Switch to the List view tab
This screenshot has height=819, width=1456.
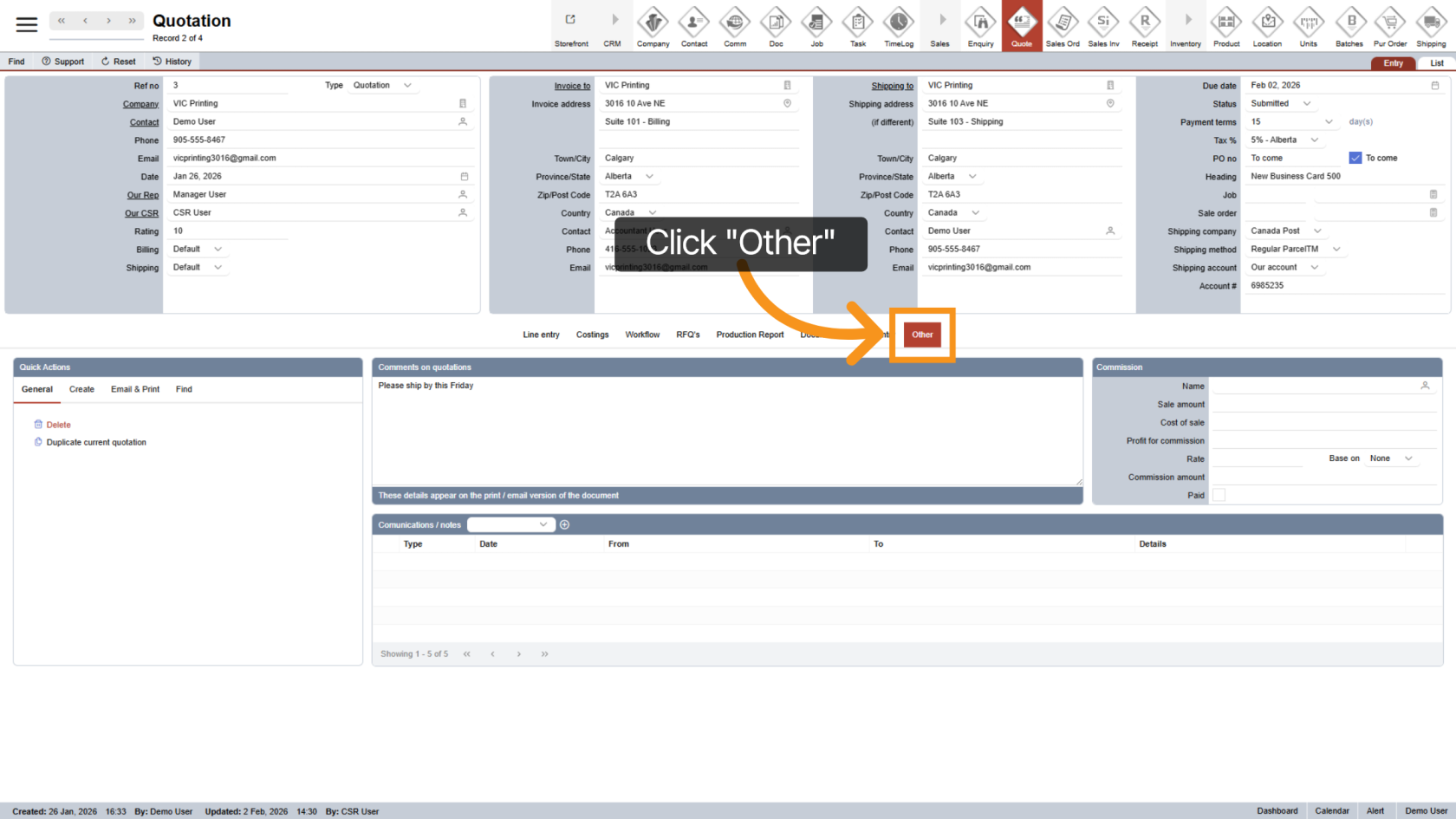(1436, 63)
